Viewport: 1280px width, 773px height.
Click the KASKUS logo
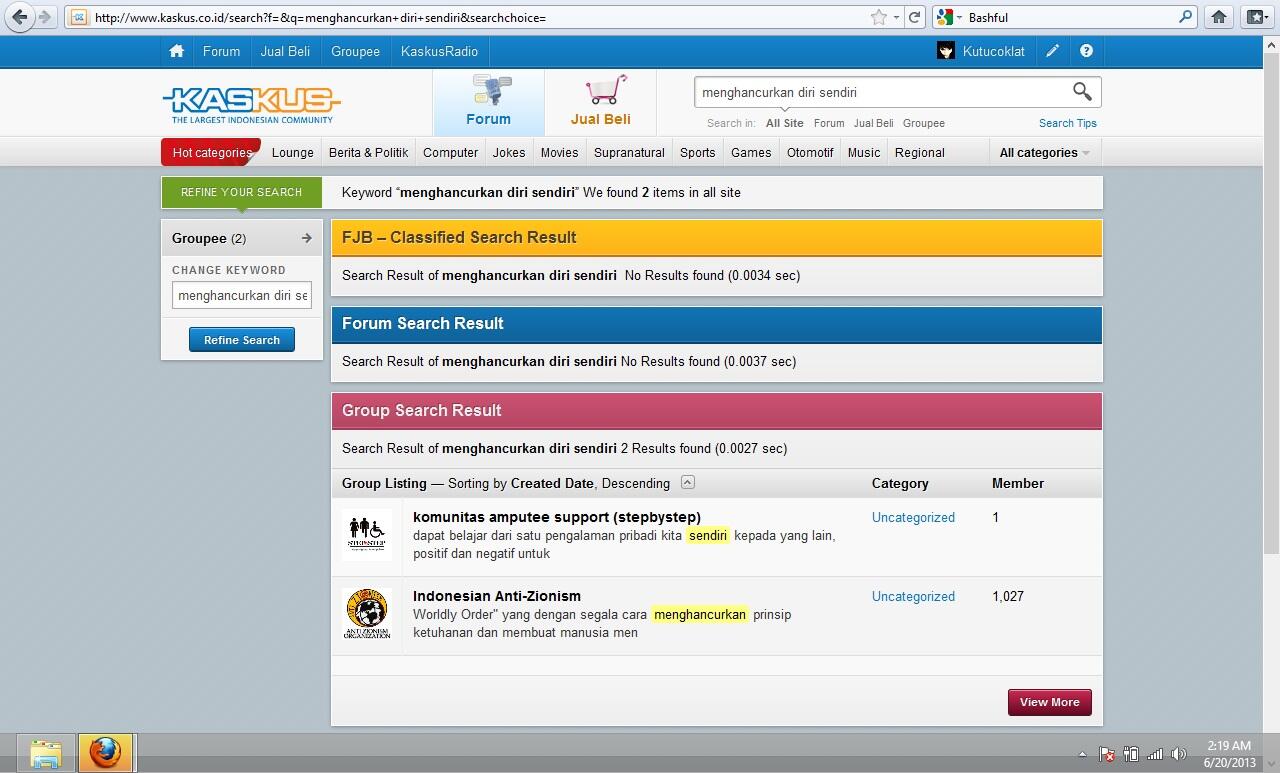click(252, 103)
